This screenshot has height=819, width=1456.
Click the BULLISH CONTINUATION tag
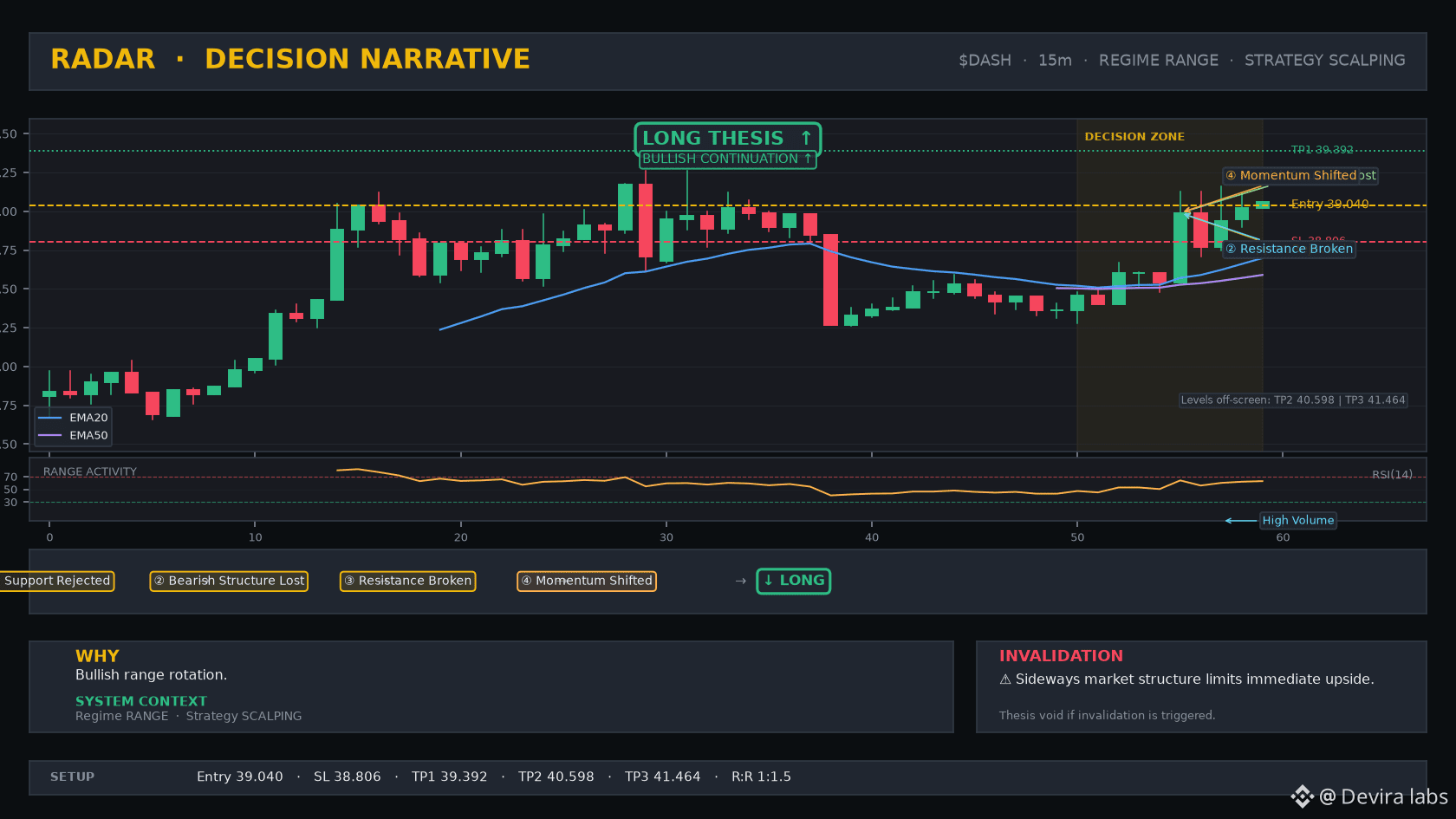pos(727,159)
